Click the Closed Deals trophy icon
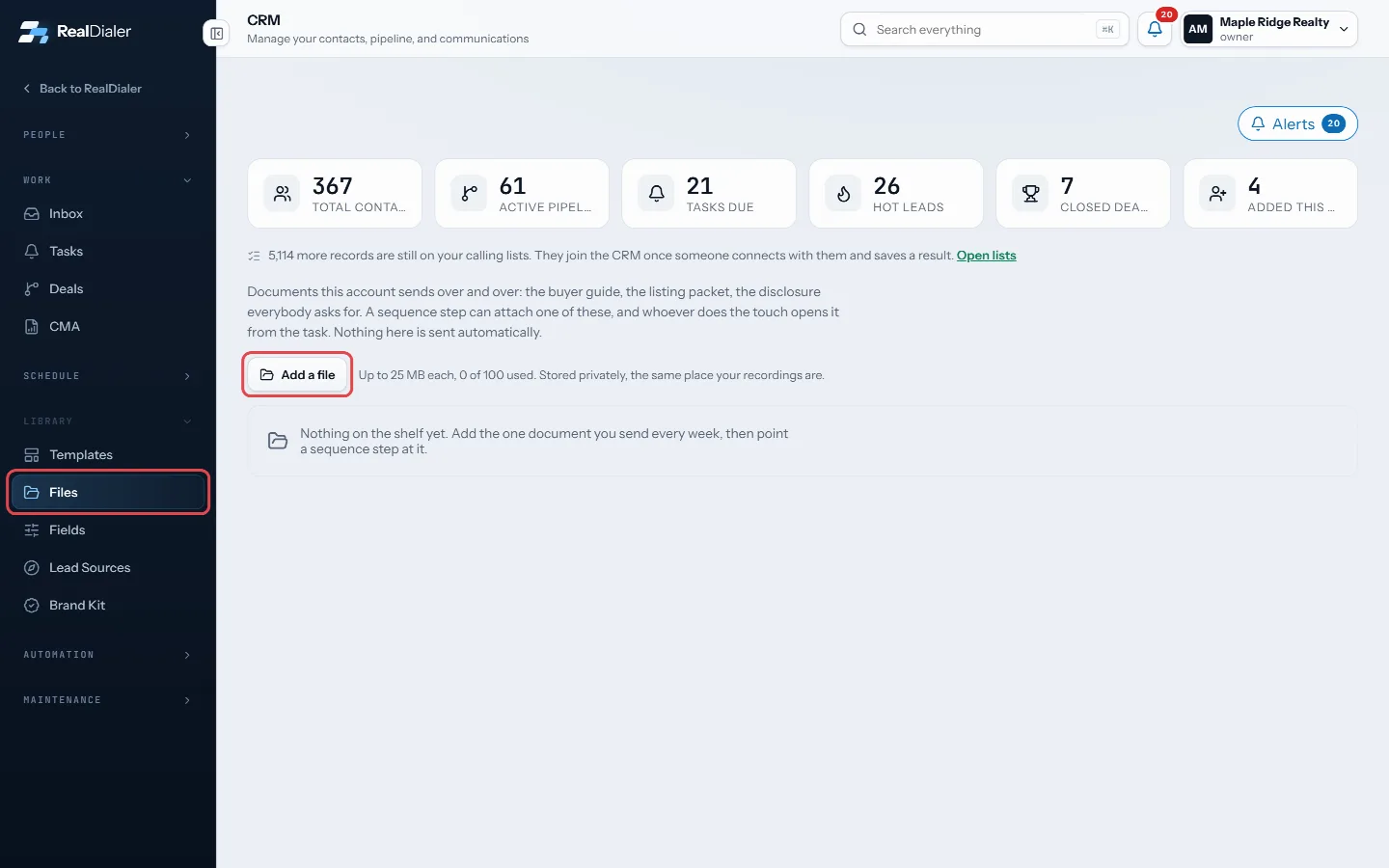This screenshot has width=1389, height=868. tap(1030, 194)
